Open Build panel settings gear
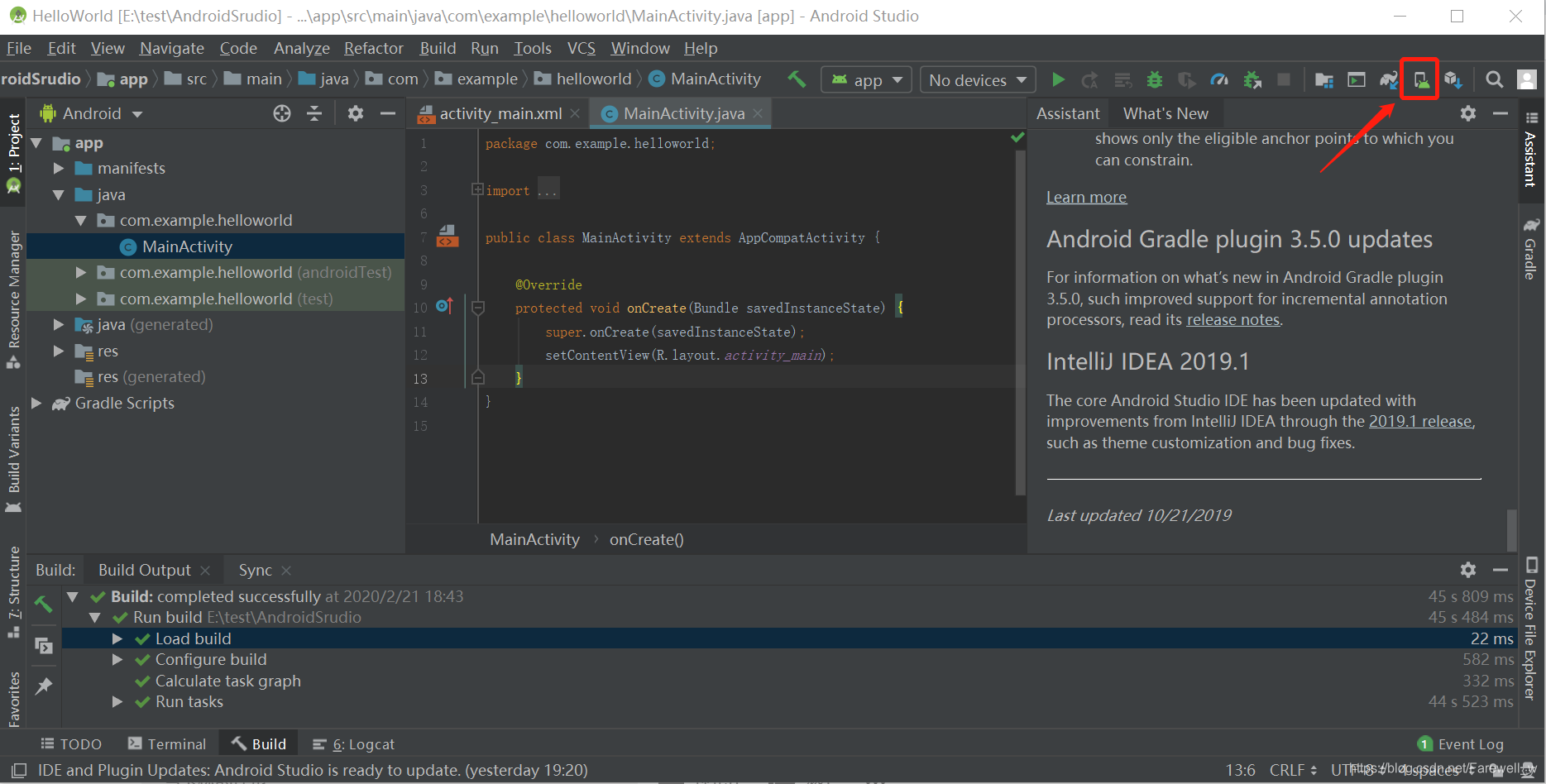The width and height of the screenshot is (1546, 784). (x=1468, y=570)
